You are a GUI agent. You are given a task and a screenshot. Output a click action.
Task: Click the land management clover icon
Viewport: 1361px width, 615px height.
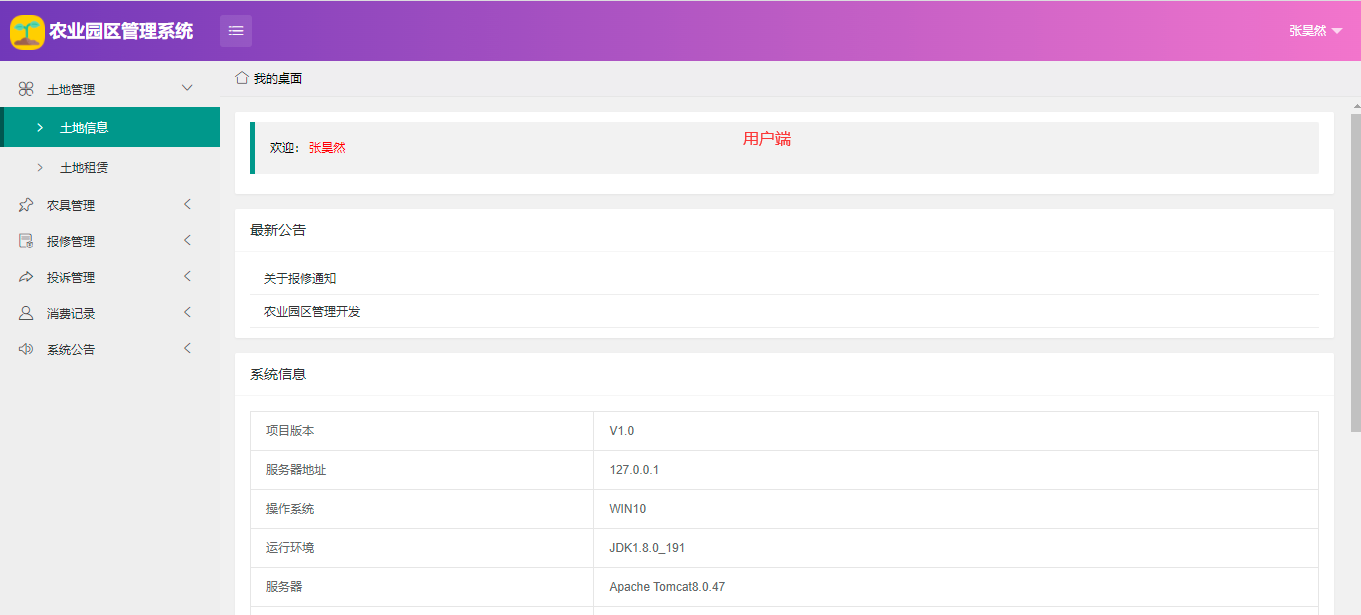[x=26, y=89]
